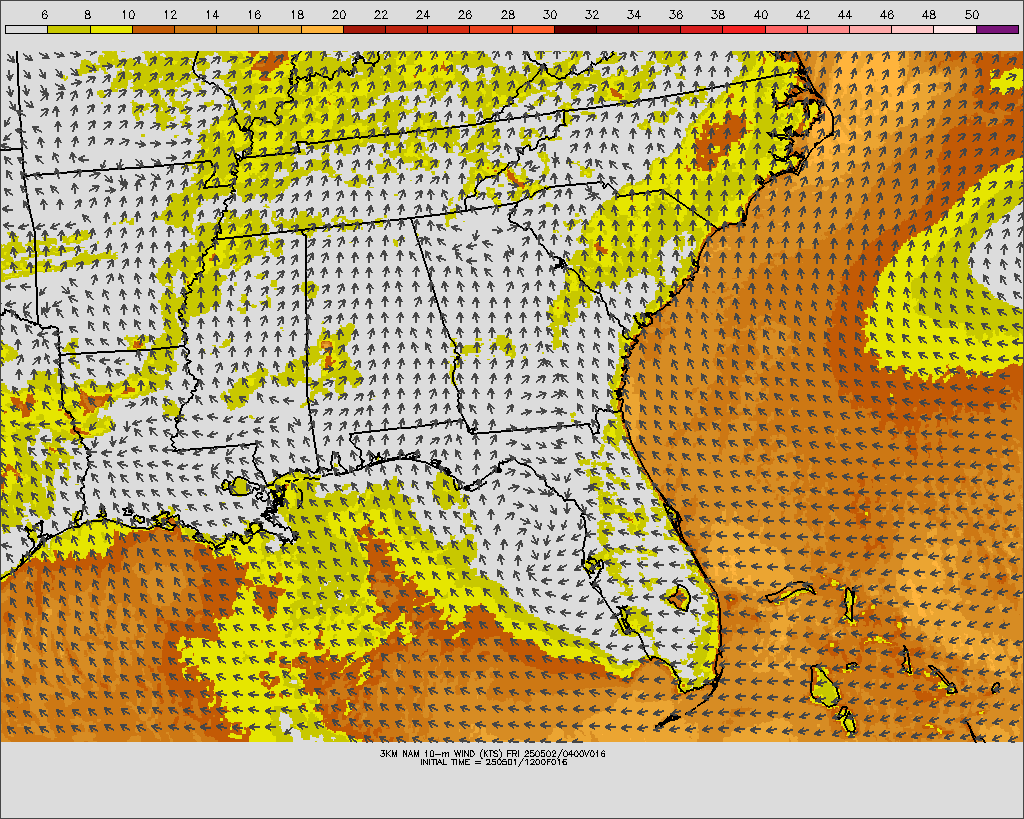Click the legend label "50"

[971, 14]
